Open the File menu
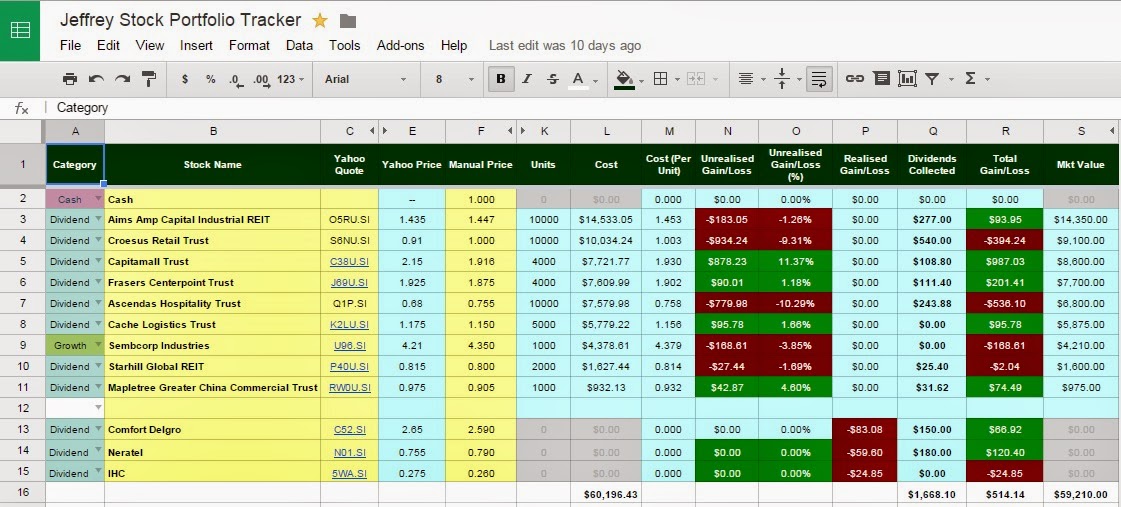 point(70,45)
